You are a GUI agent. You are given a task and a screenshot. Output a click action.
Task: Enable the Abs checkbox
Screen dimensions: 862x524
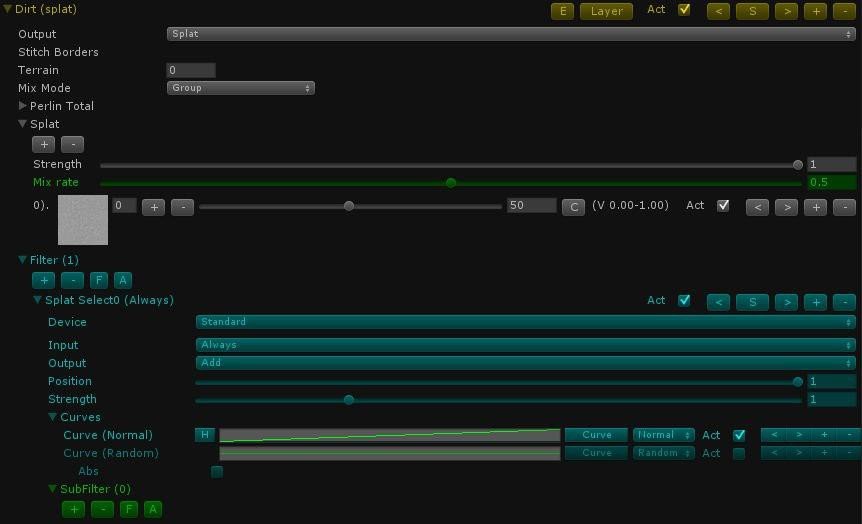(217, 471)
